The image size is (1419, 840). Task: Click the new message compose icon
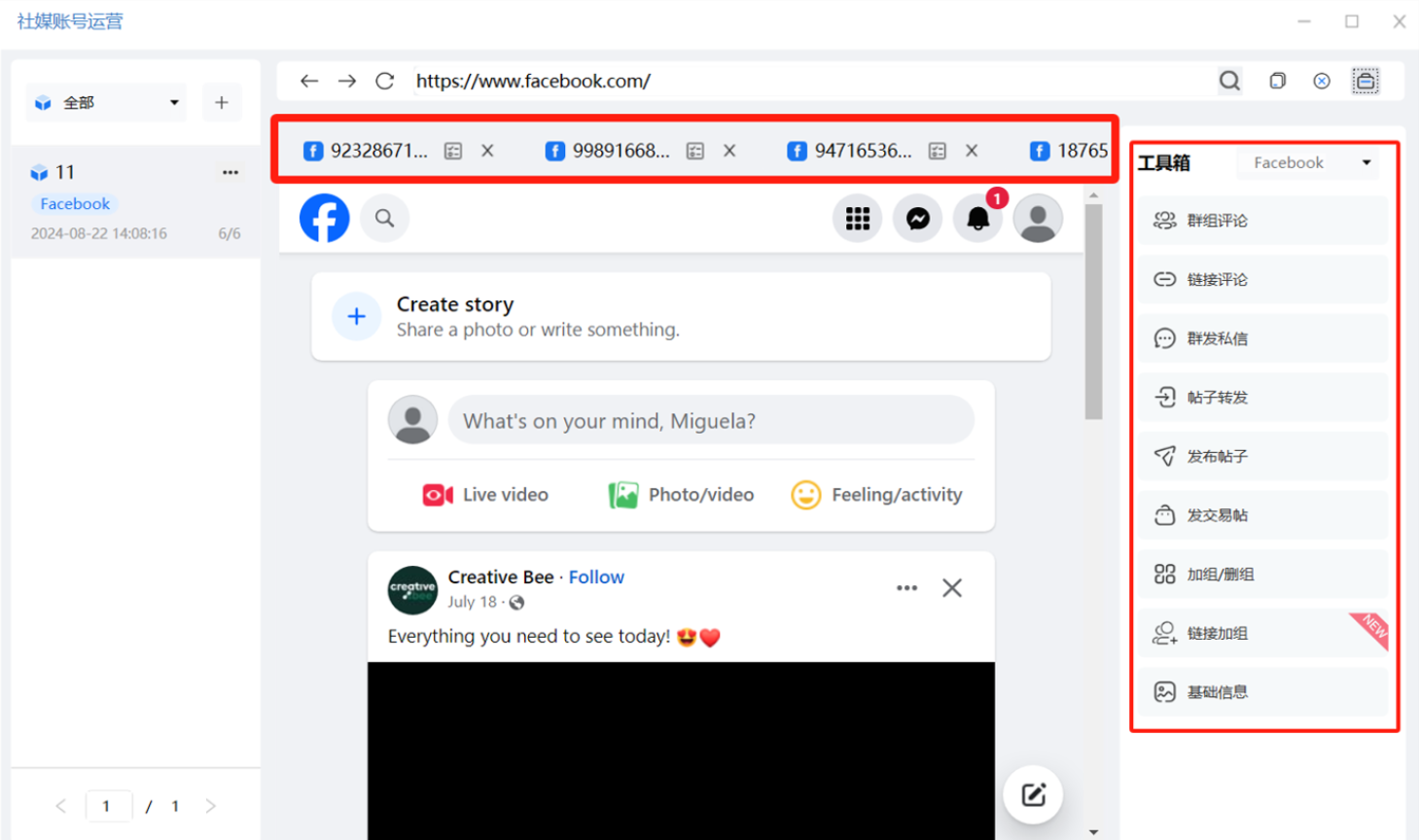tap(1033, 794)
